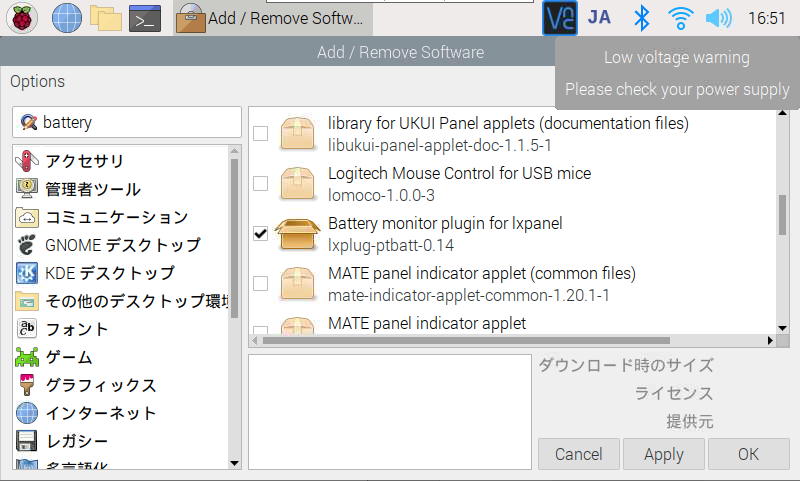This screenshot has width=800, height=481.
Task: Click the speaker volume icon
Action: point(718,17)
